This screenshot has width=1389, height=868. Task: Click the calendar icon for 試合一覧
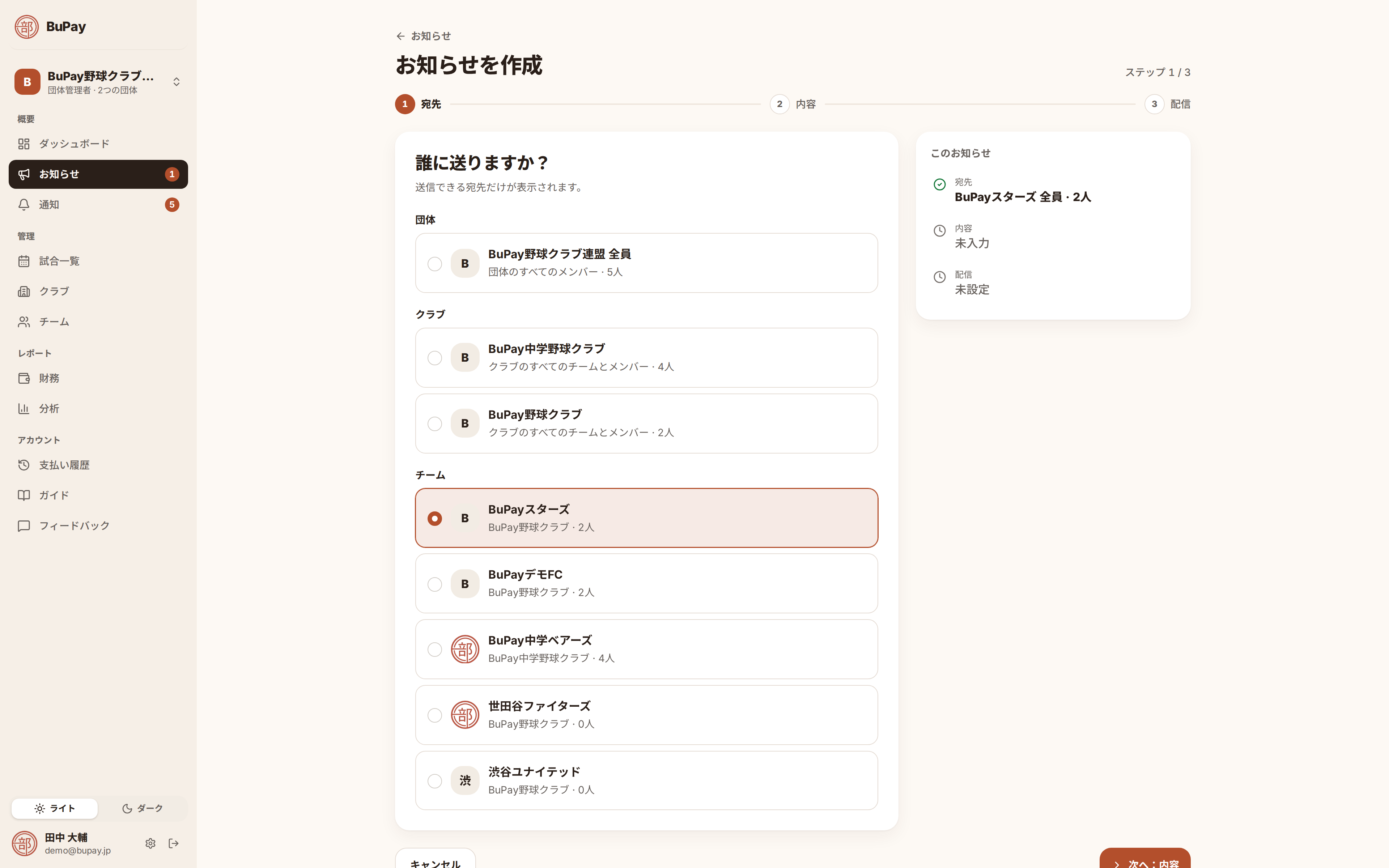[24, 261]
